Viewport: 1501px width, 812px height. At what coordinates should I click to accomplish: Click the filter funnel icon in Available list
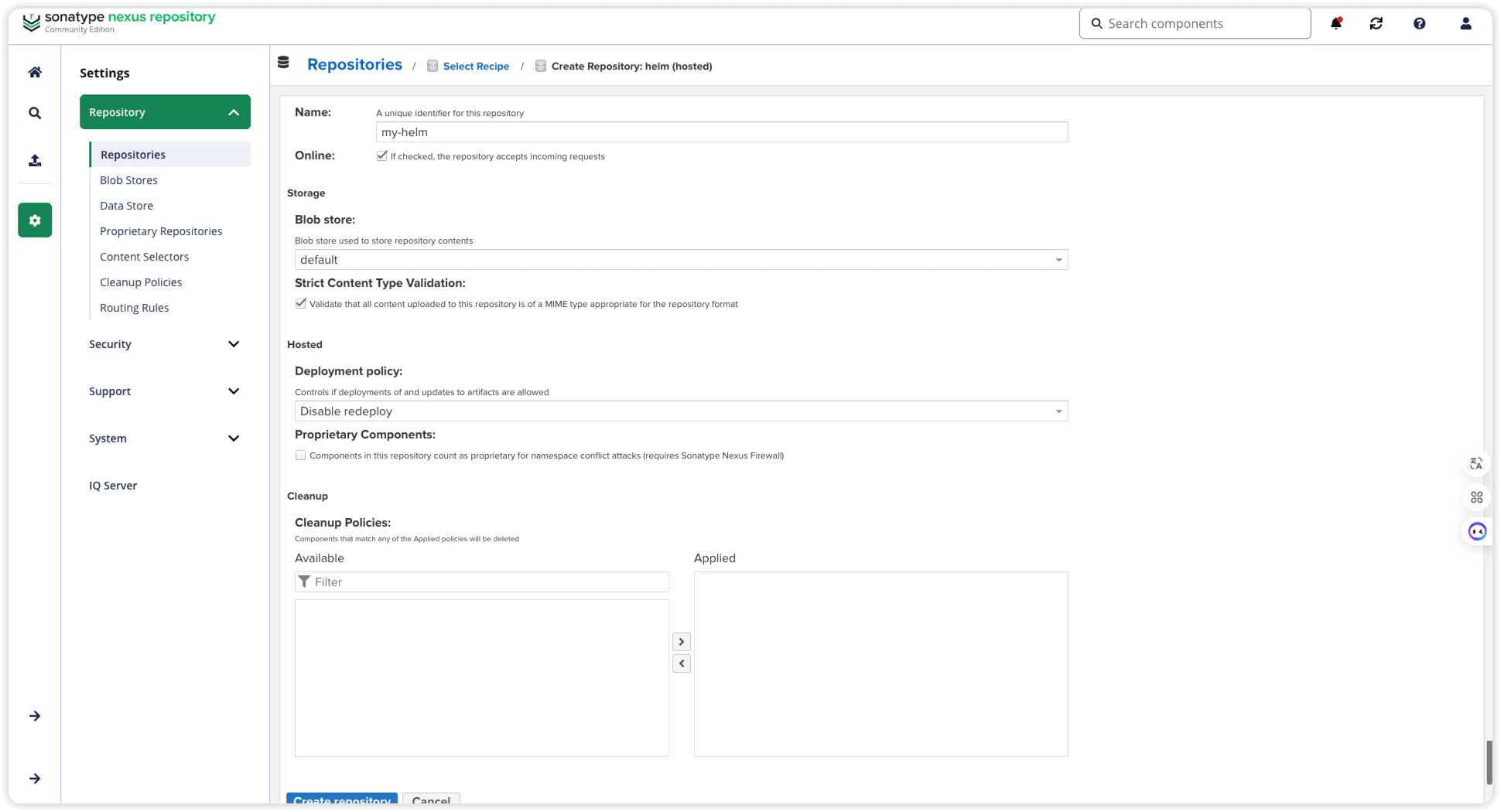pos(304,582)
